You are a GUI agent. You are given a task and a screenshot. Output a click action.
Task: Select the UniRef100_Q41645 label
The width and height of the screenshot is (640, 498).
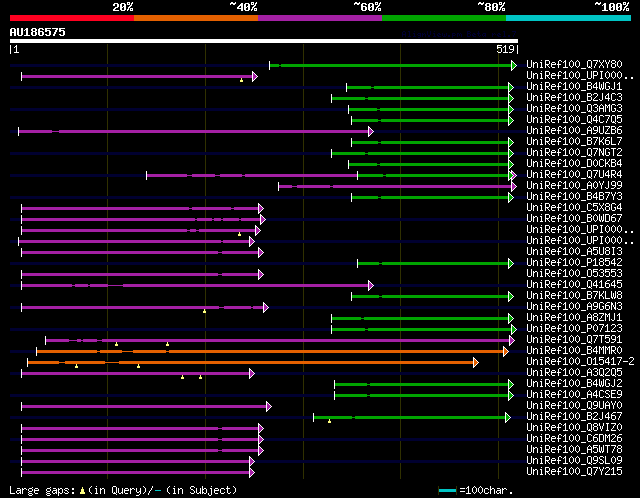tap(574, 285)
